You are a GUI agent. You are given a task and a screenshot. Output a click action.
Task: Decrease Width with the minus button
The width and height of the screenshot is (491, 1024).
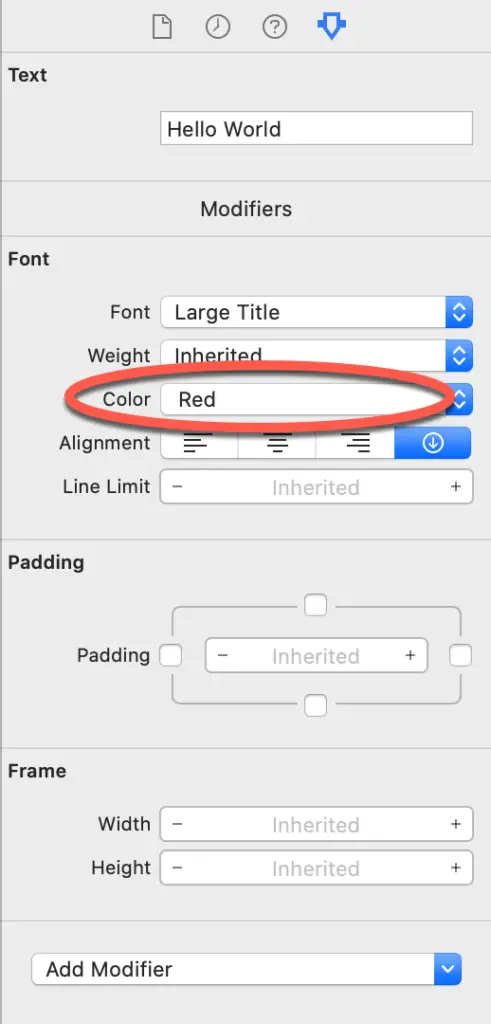click(x=178, y=824)
